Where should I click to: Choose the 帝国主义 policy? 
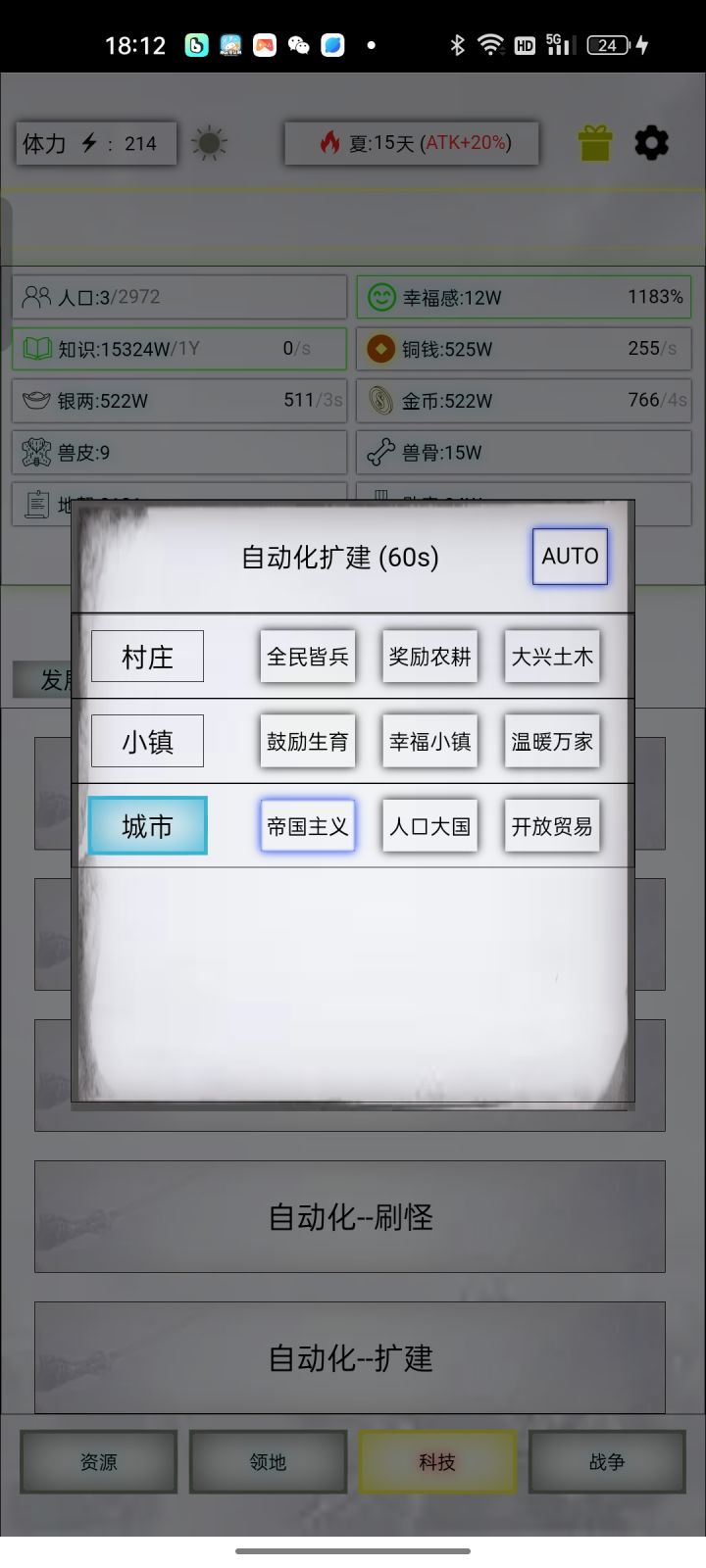point(308,826)
